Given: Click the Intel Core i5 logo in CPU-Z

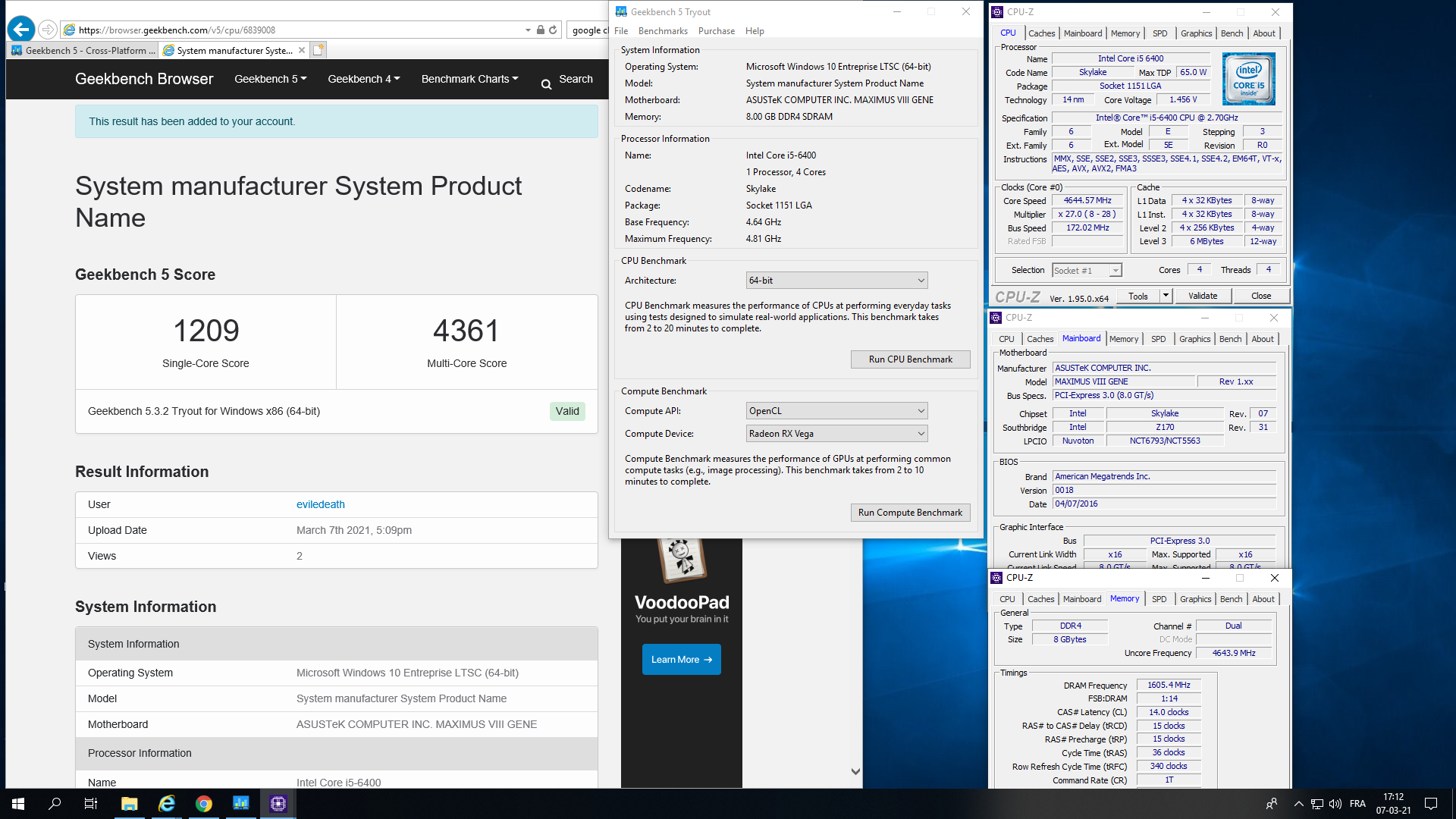Looking at the screenshot, I should (x=1248, y=79).
